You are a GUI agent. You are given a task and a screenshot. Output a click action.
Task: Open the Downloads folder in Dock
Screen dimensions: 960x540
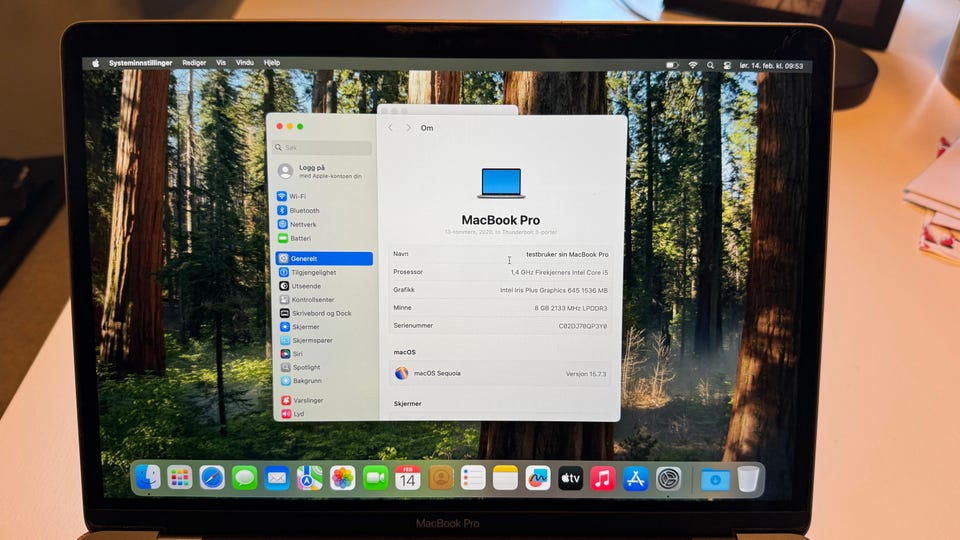(x=714, y=479)
